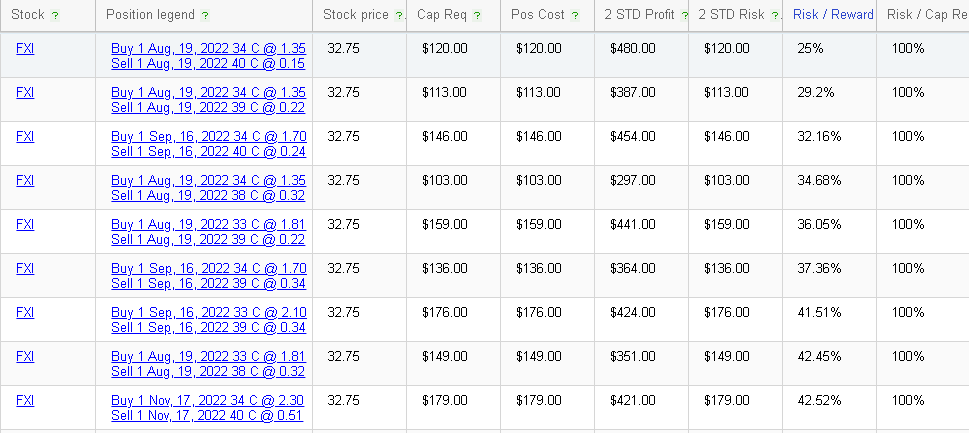Sort table by Risk / Reward column

833,15
